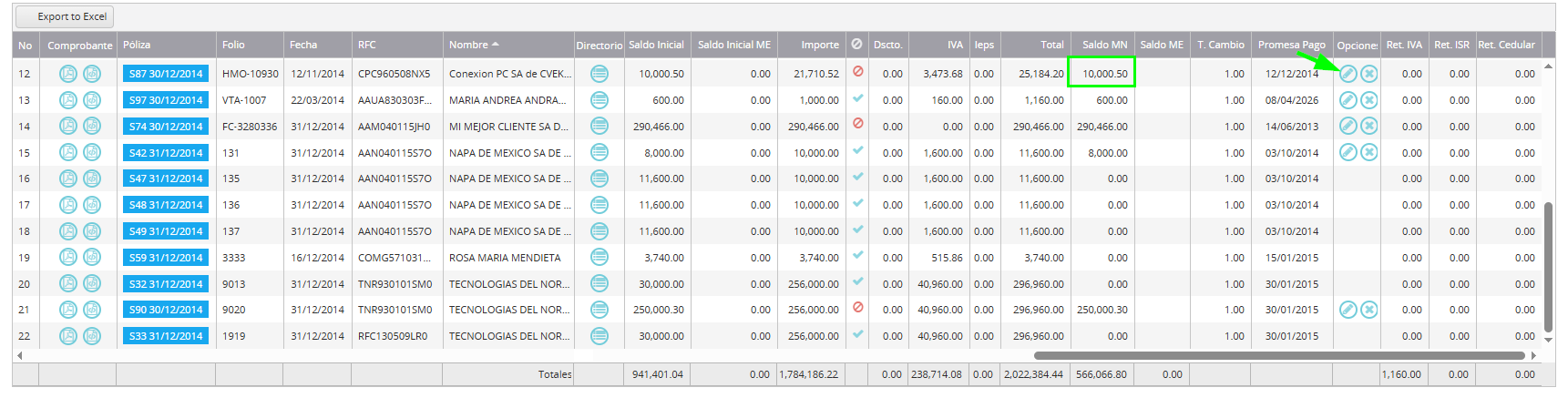Click the Saldo MN column header

pos(1104,45)
